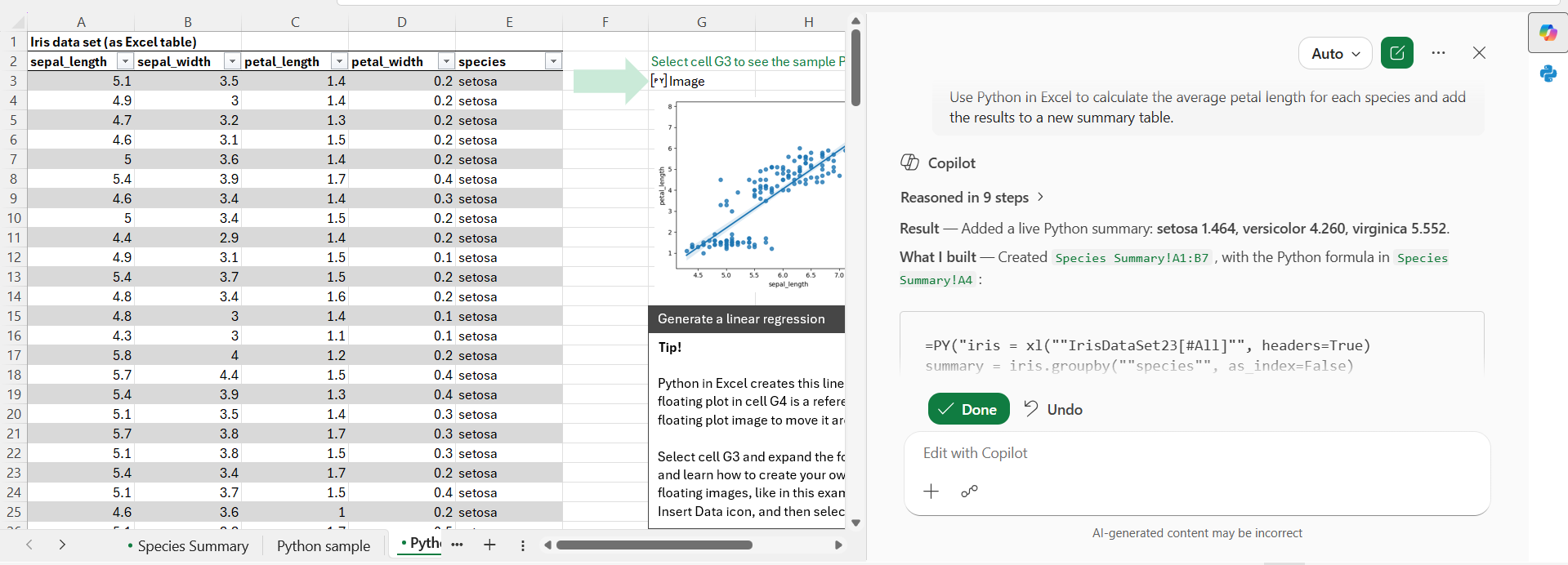The image size is (1568, 565).
Task: Click the image icon in cell G3
Action: [x=659, y=81]
